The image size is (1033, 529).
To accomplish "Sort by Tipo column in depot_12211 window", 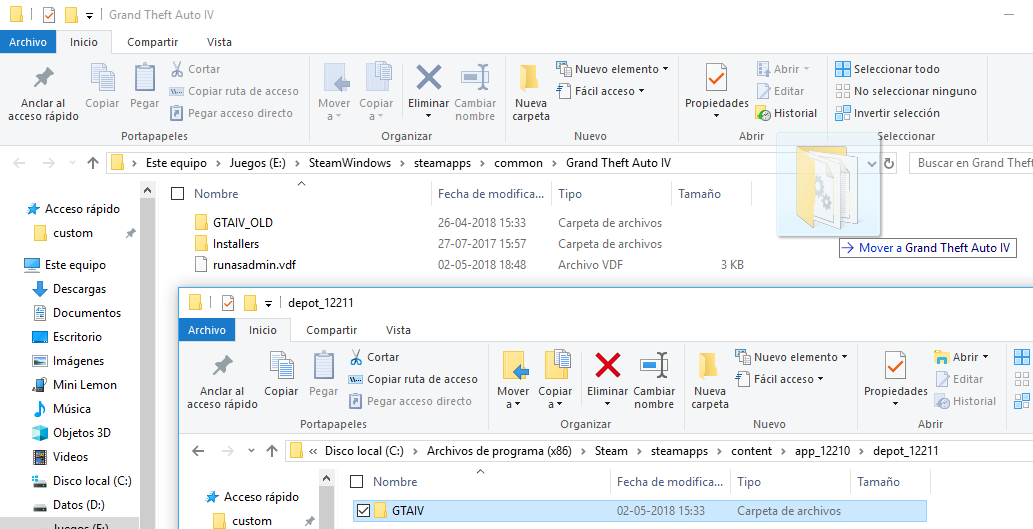I will click(x=748, y=482).
